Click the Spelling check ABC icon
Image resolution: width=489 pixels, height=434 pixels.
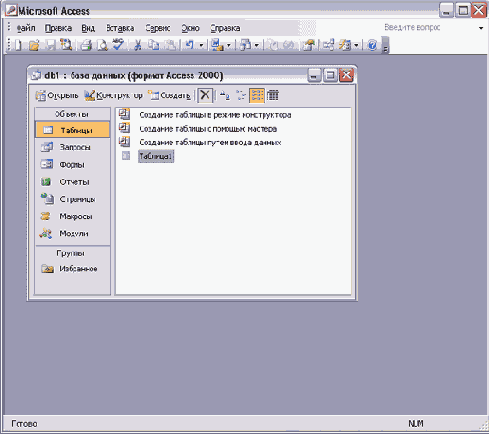pos(118,44)
